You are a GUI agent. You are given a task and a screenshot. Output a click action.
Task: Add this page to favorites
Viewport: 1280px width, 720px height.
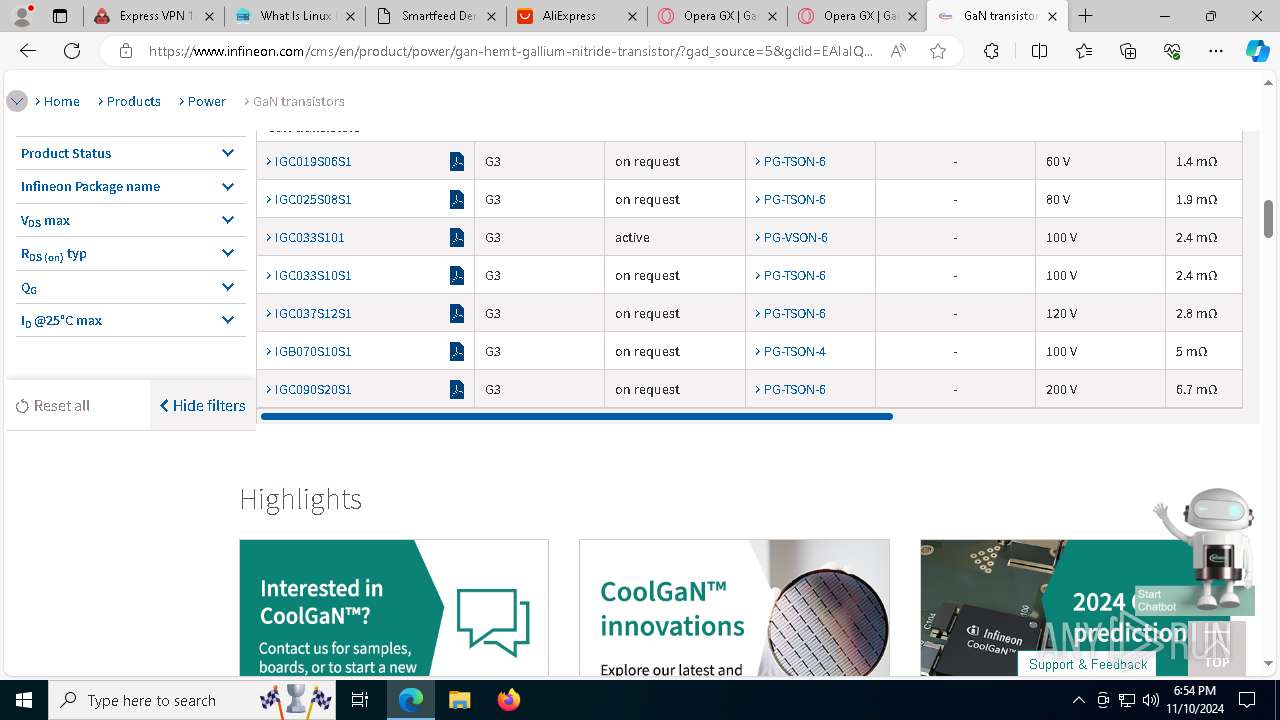(x=938, y=51)
